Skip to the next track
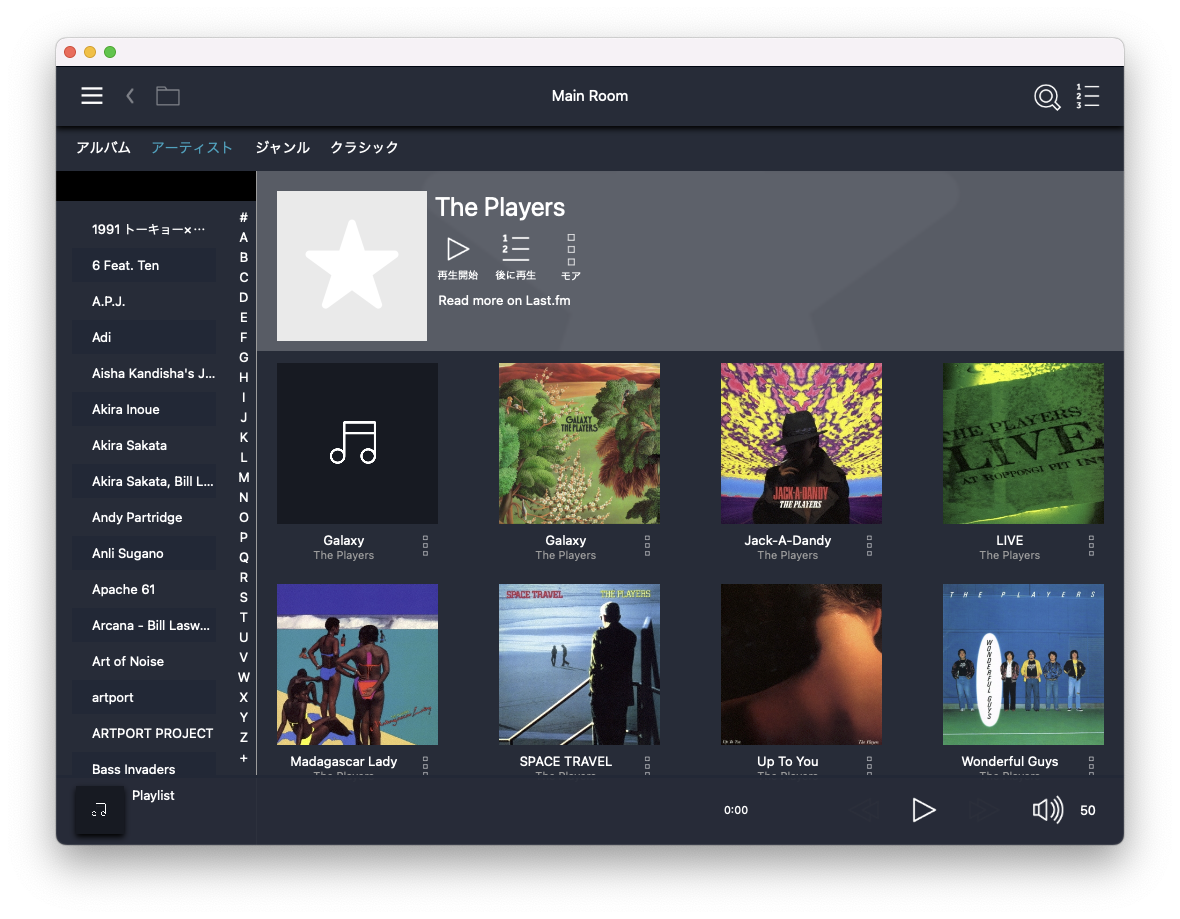 click(982, 810)
